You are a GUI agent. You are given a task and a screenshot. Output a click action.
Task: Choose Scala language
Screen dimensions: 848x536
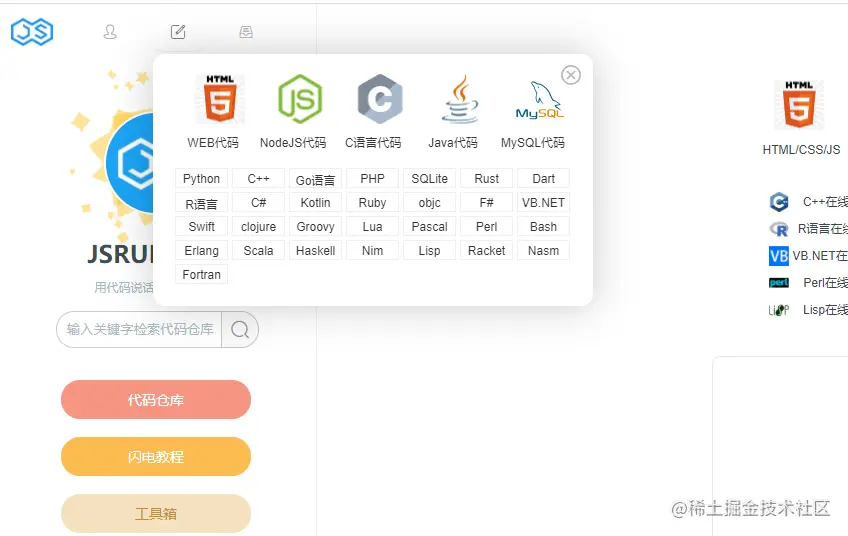click(259, 250)
